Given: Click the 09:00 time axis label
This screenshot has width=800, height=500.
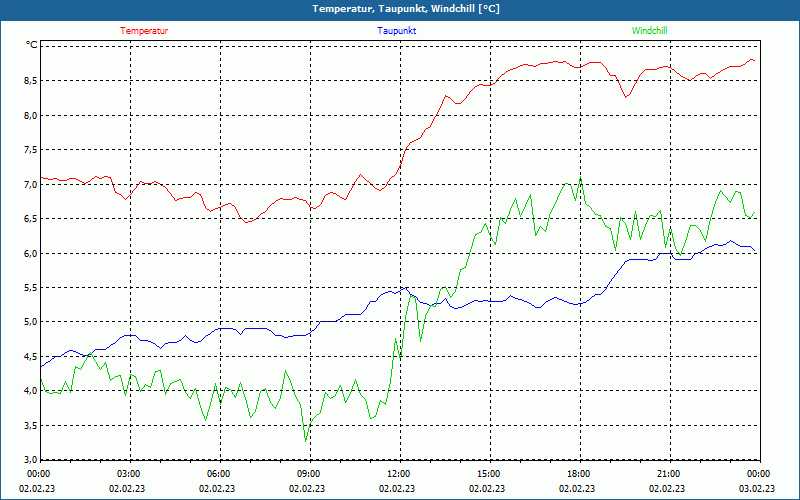Looking at the screenshot, I should 308,474.
